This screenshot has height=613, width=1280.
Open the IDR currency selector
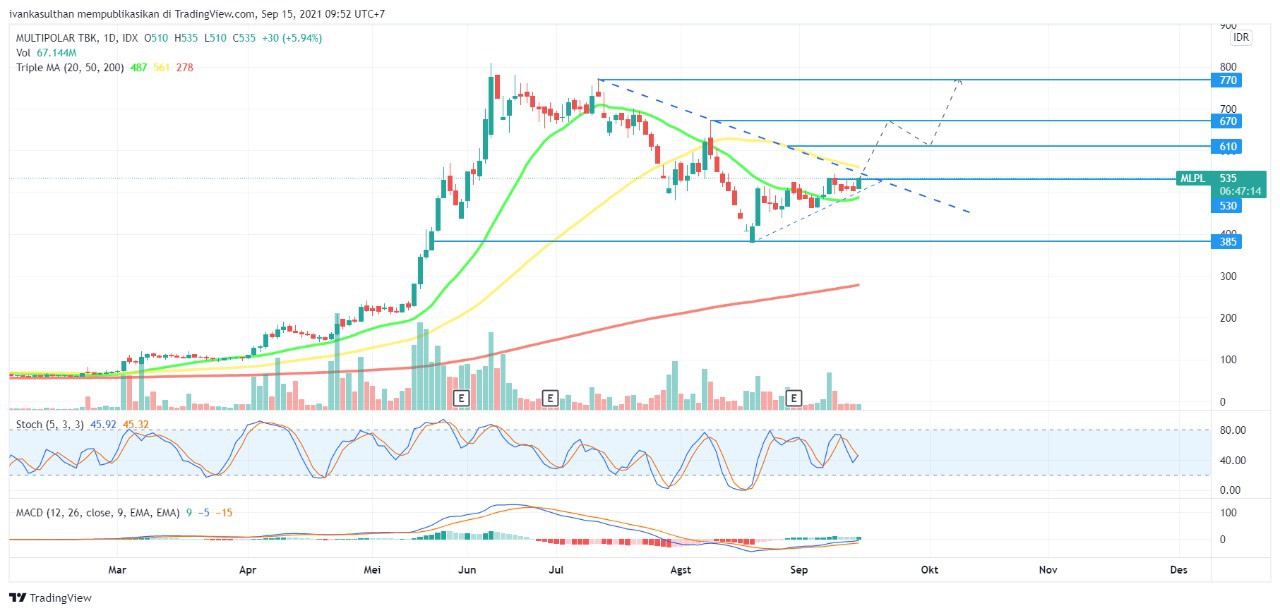click(x=1241, y=37)
